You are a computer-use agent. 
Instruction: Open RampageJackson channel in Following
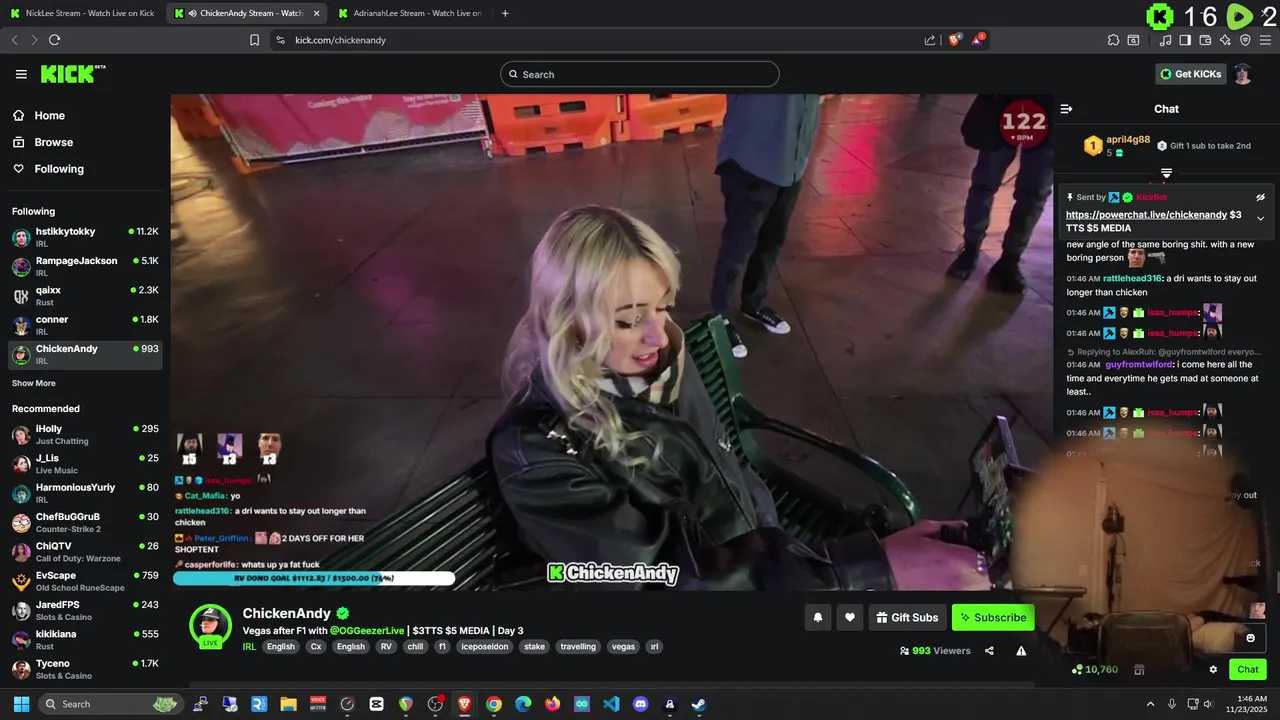coord(85,265)
